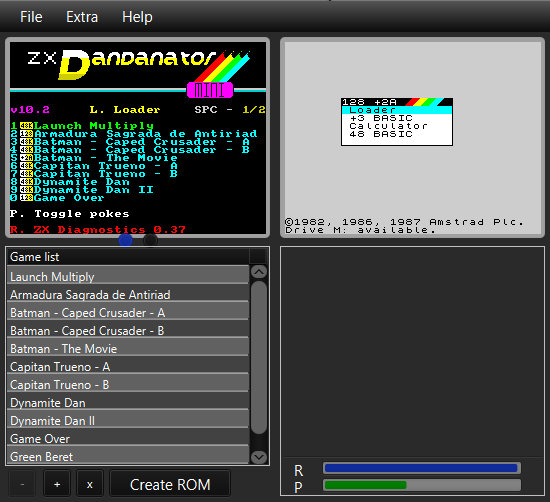Click the game list scroll up arrow

(x=259, y=272)
